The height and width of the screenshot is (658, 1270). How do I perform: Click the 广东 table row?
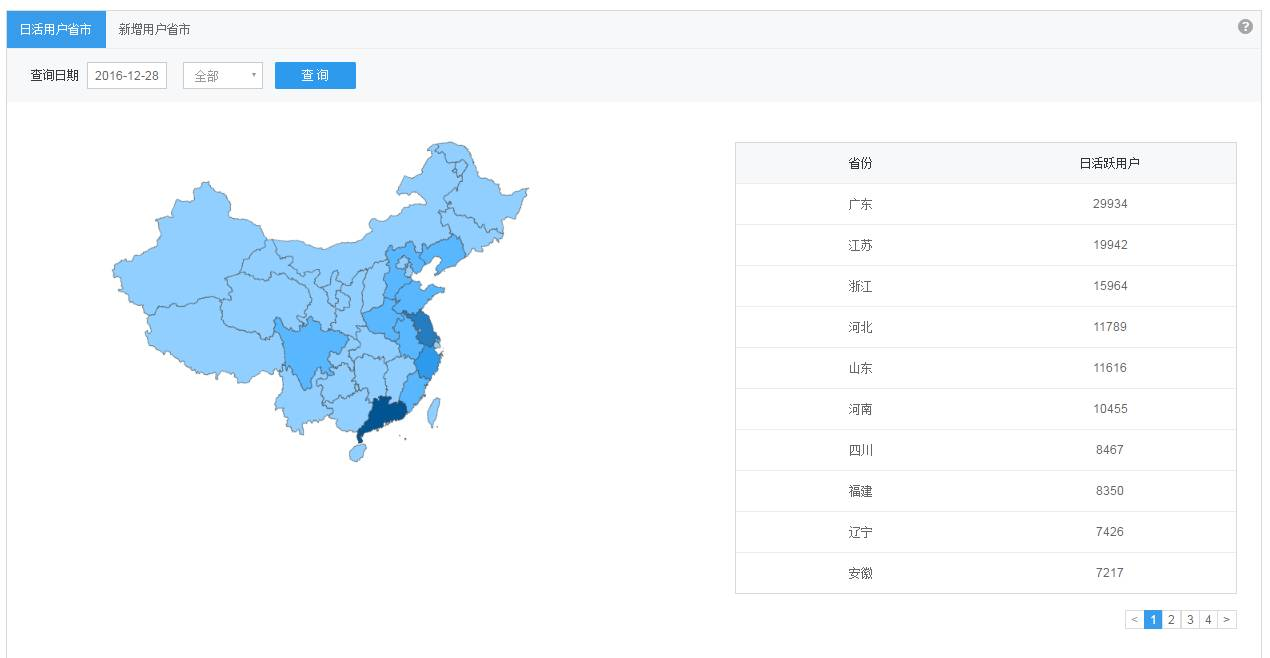[x=985, y=204]
